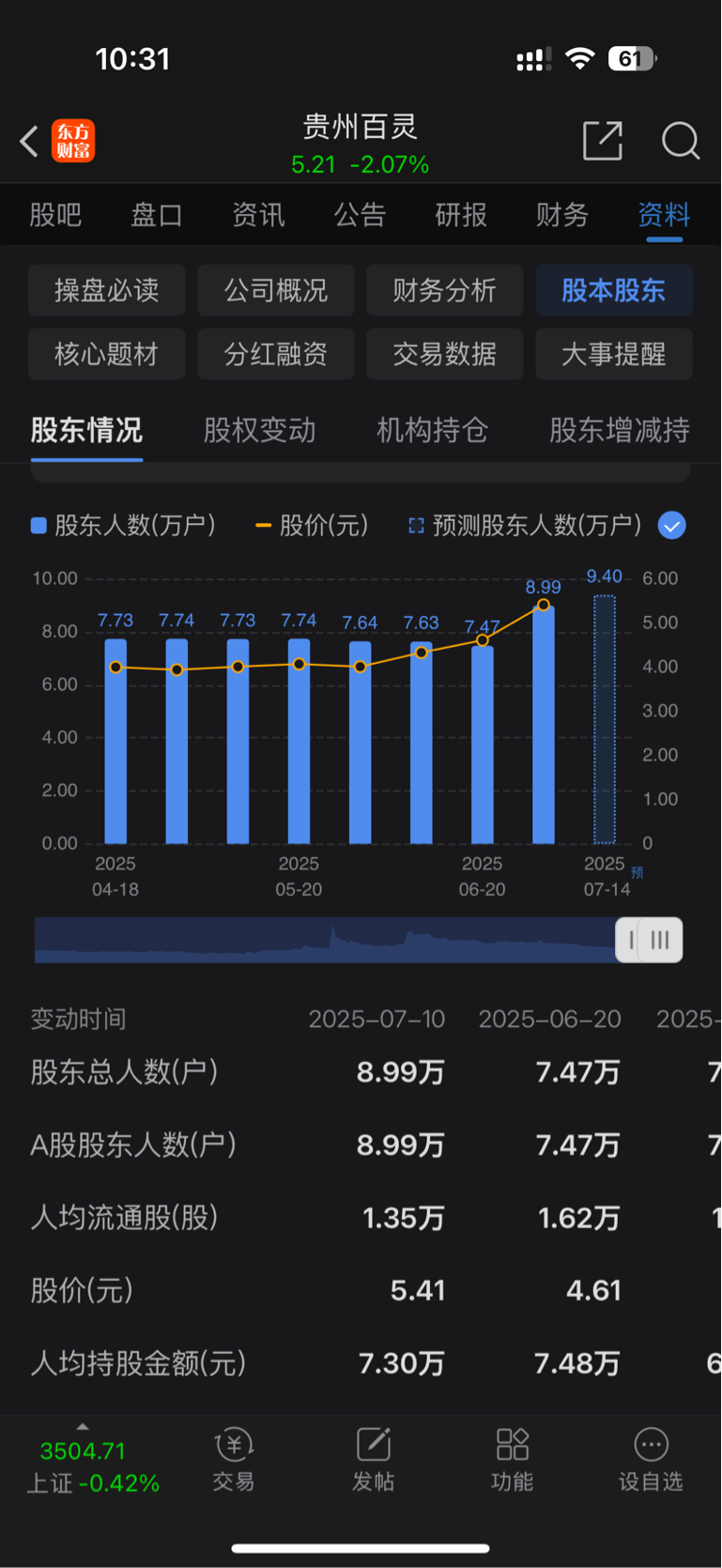Tap the 7.48万 value

tap(577, 1363)
